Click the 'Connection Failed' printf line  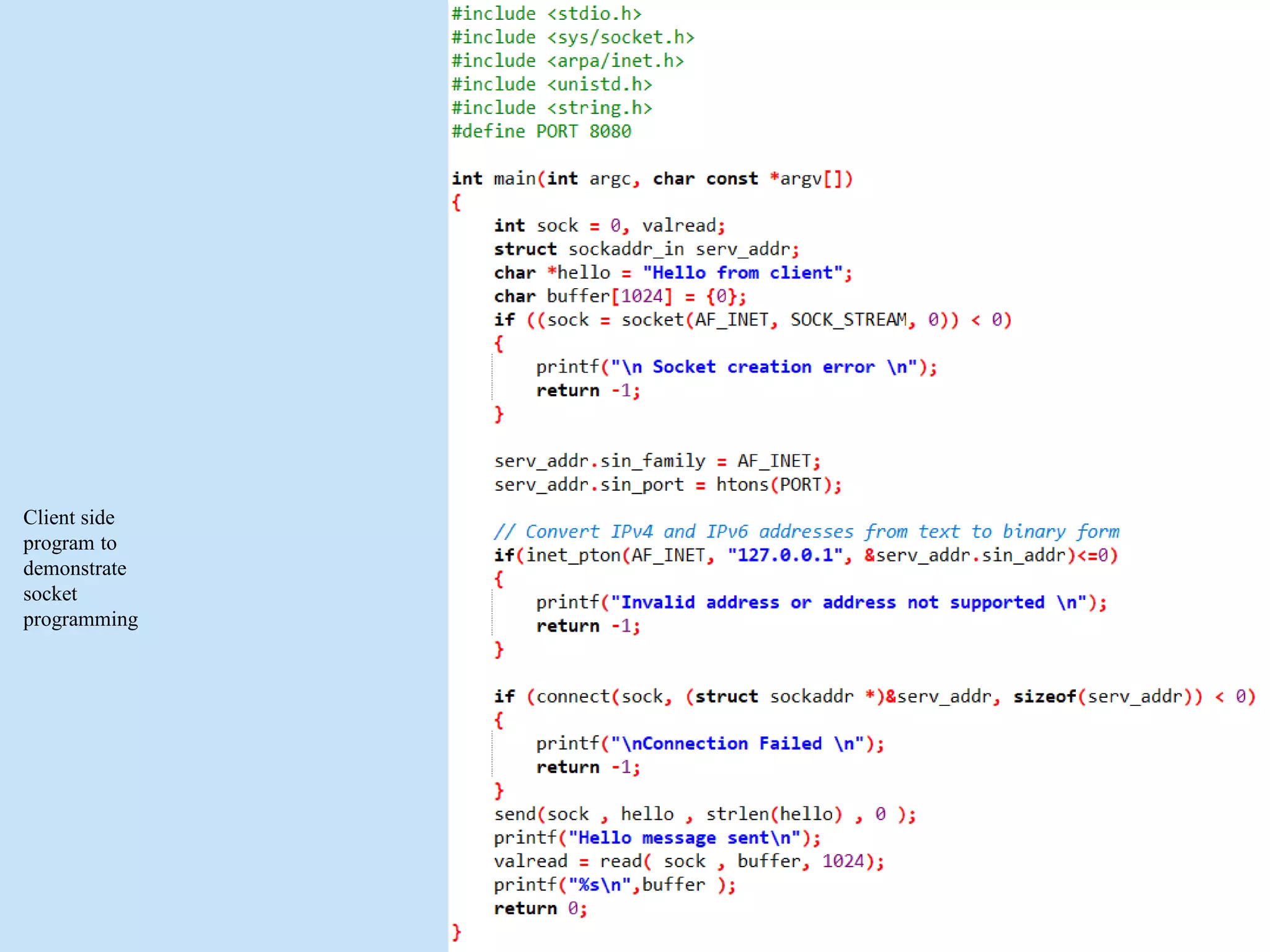[x=710, y=744]
